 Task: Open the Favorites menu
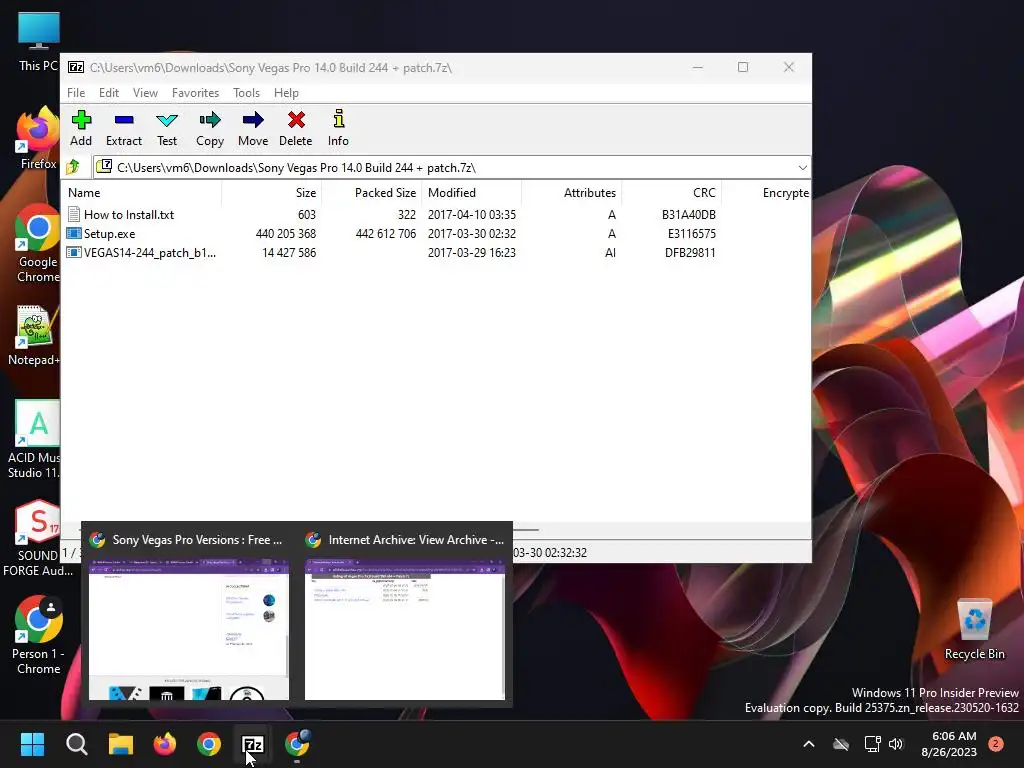[x=195, y=93]
